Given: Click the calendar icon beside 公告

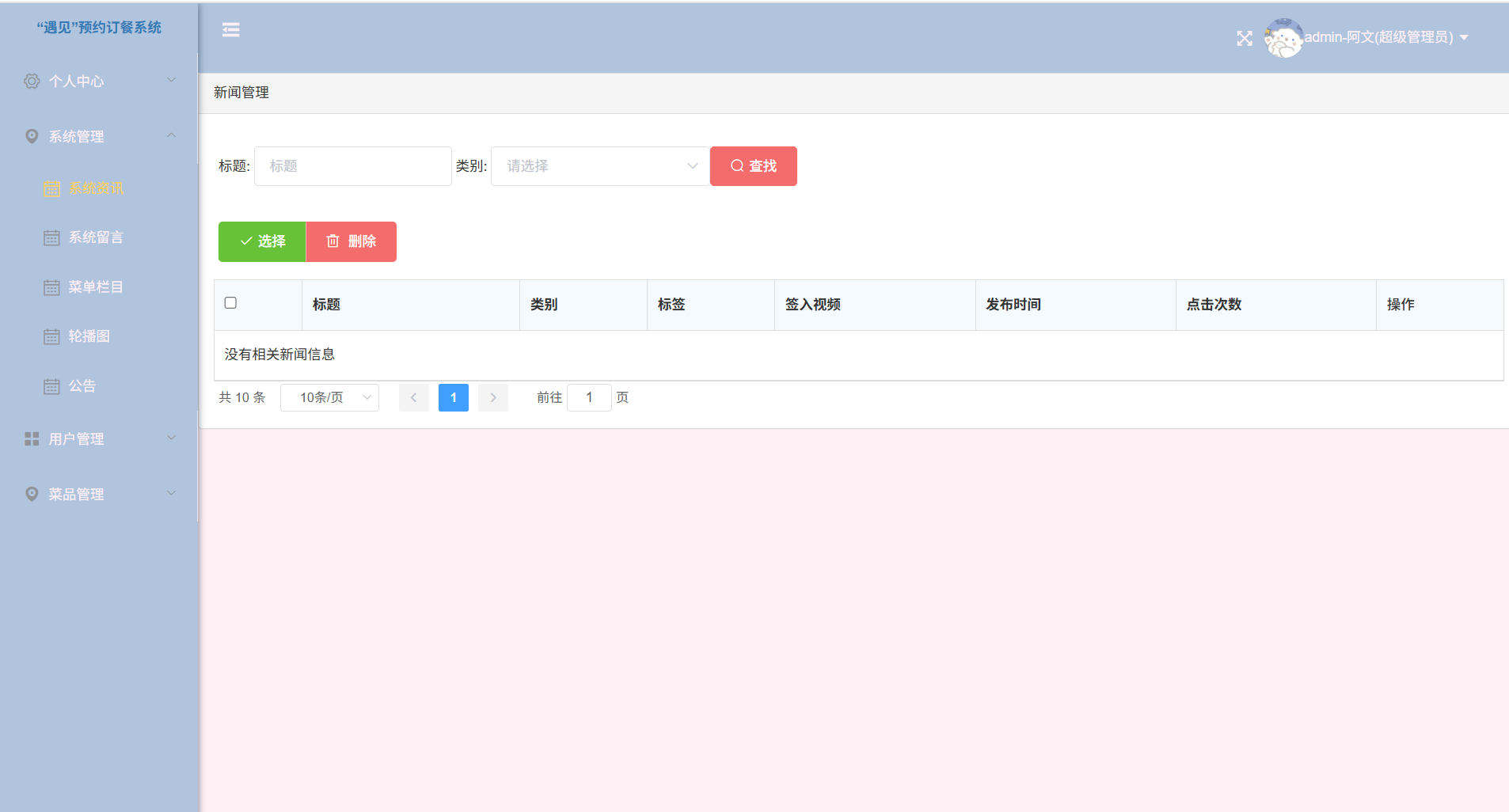Looking at the screenshot, I should (52, 386).
